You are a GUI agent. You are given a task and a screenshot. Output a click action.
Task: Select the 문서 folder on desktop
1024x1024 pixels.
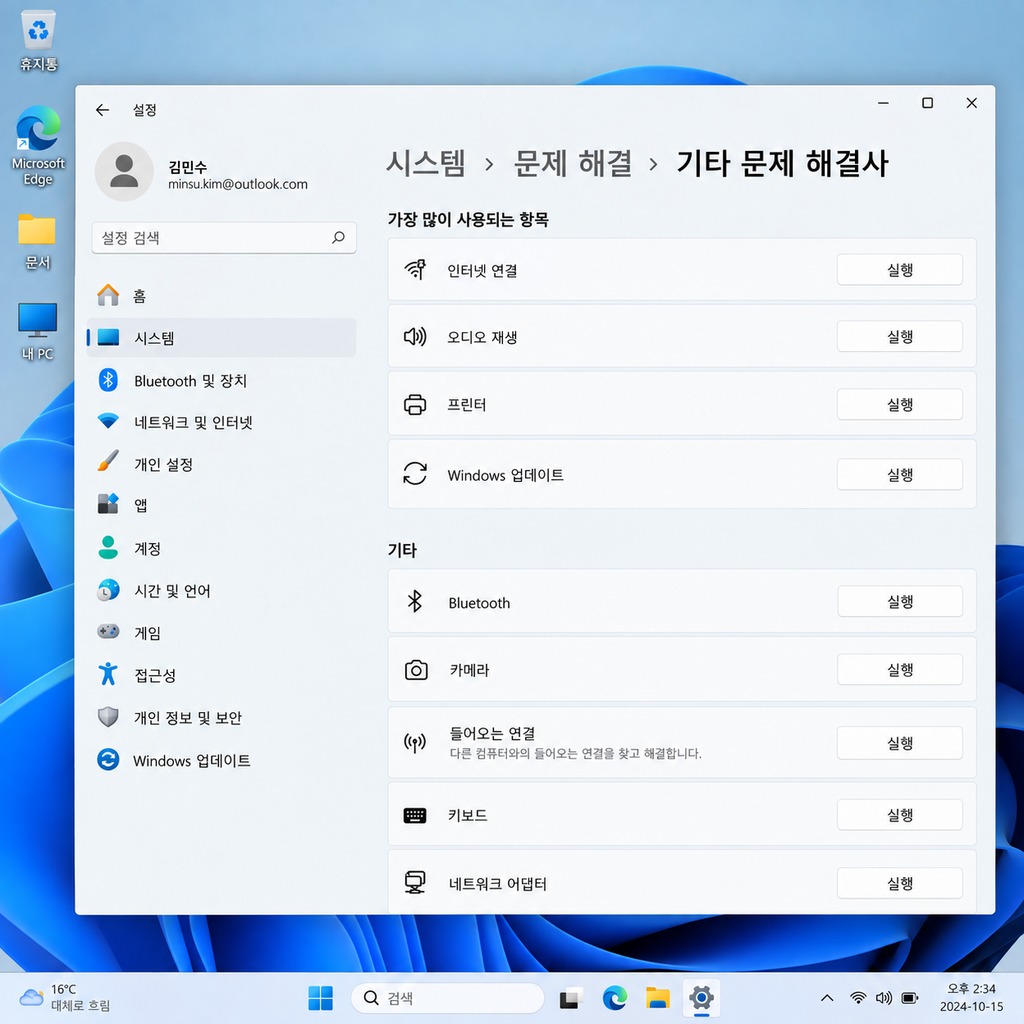coord(37,242)
